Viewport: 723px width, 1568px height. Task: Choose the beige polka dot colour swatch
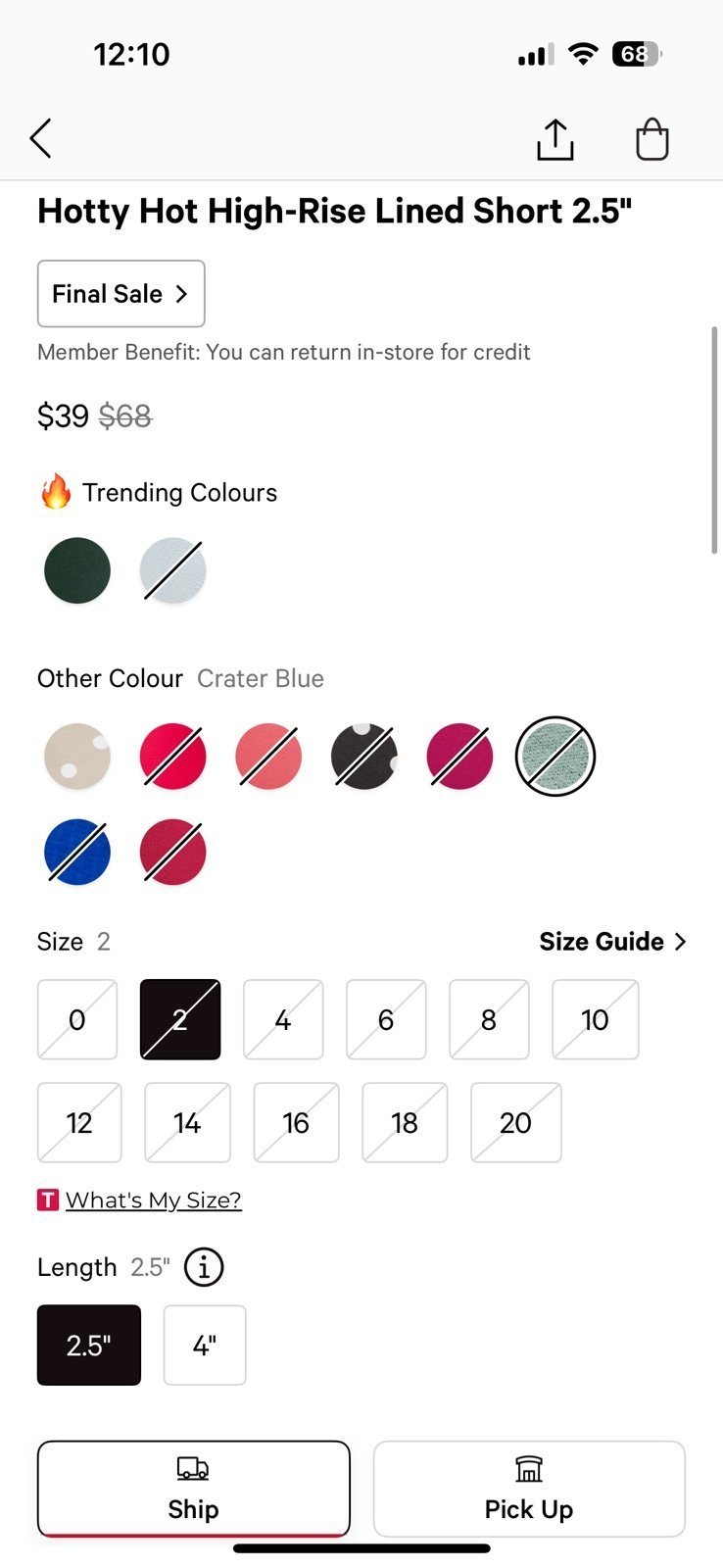pyautogui.click(x=77, y=757)
